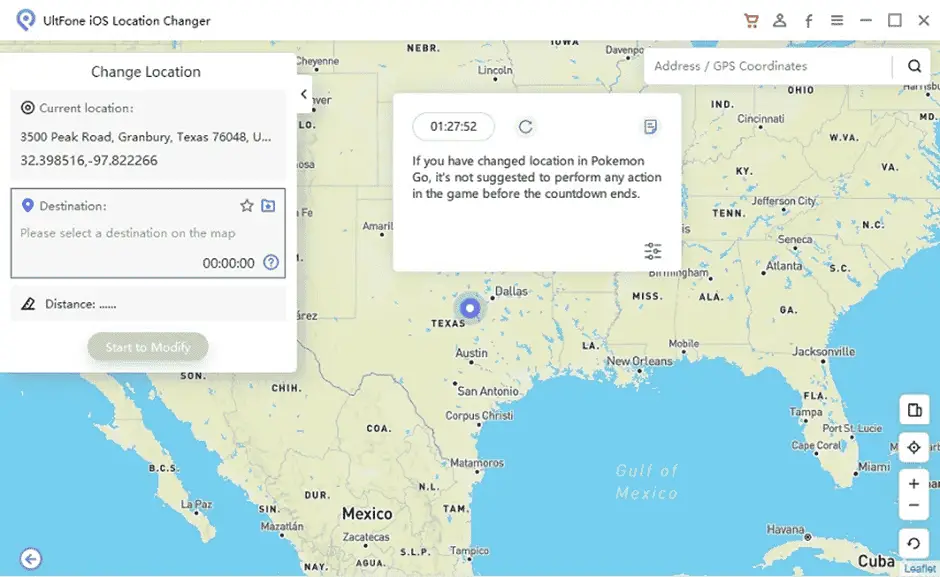Click the Destination pin icon
The width and height of the screenshot is (940, 577).
click(28, 206)
